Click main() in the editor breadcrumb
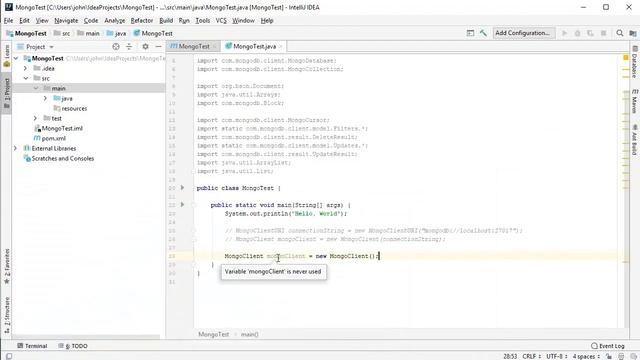640x360 pixels. coord(249,334)
